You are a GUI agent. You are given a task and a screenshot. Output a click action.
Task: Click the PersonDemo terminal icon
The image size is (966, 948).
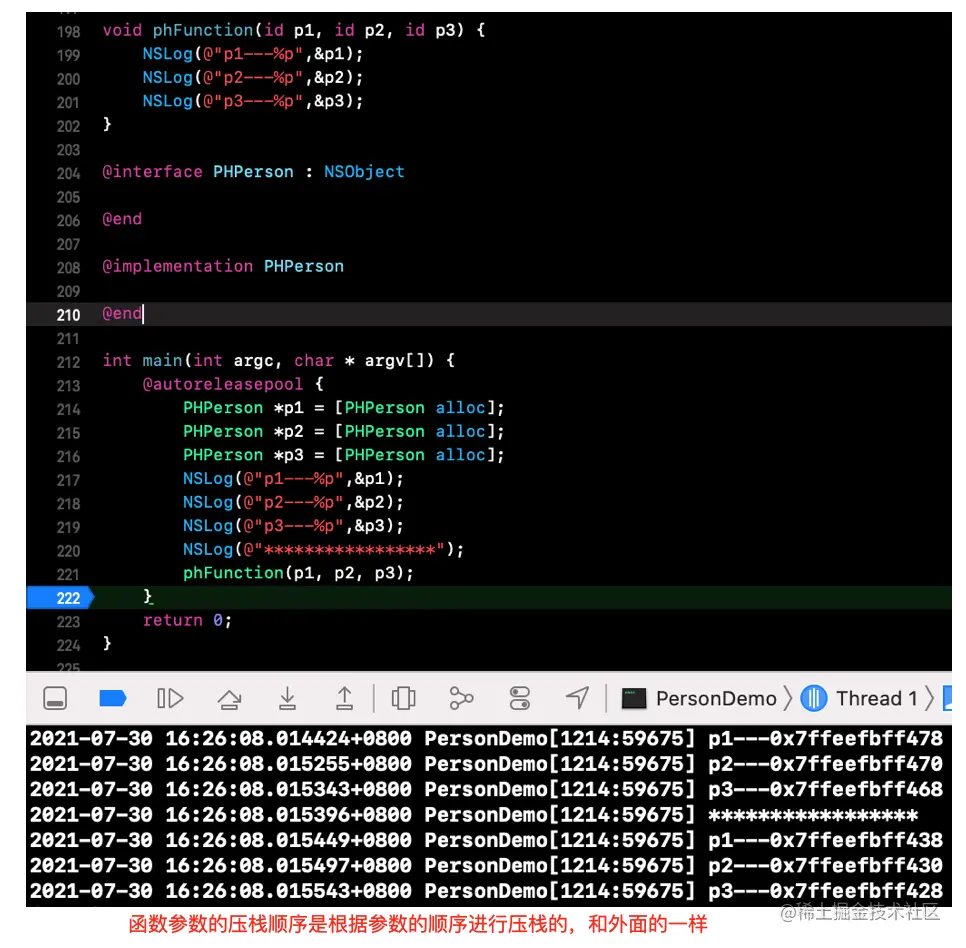pos(633,699)
